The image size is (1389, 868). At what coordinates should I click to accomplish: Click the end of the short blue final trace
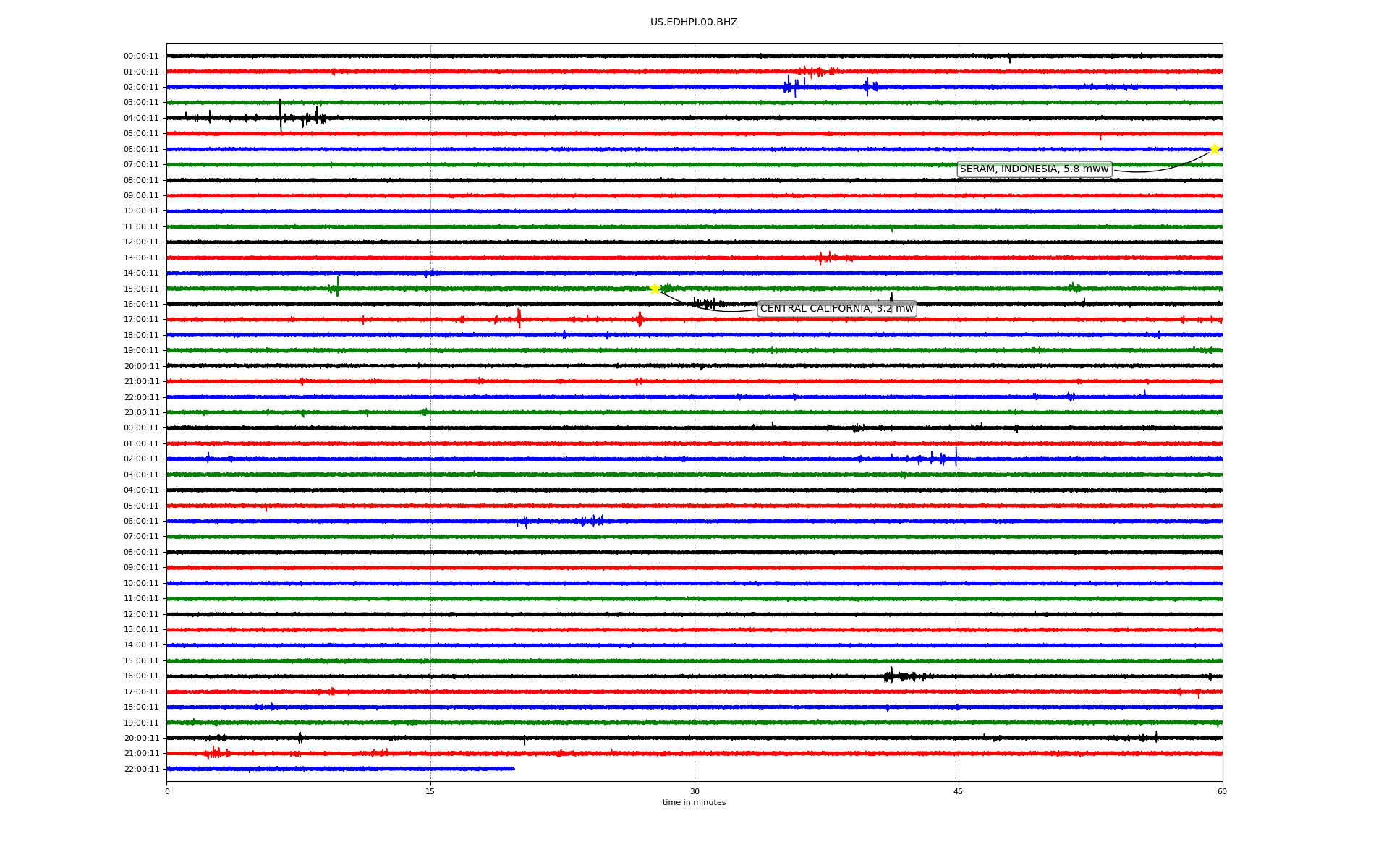point(513,768)
